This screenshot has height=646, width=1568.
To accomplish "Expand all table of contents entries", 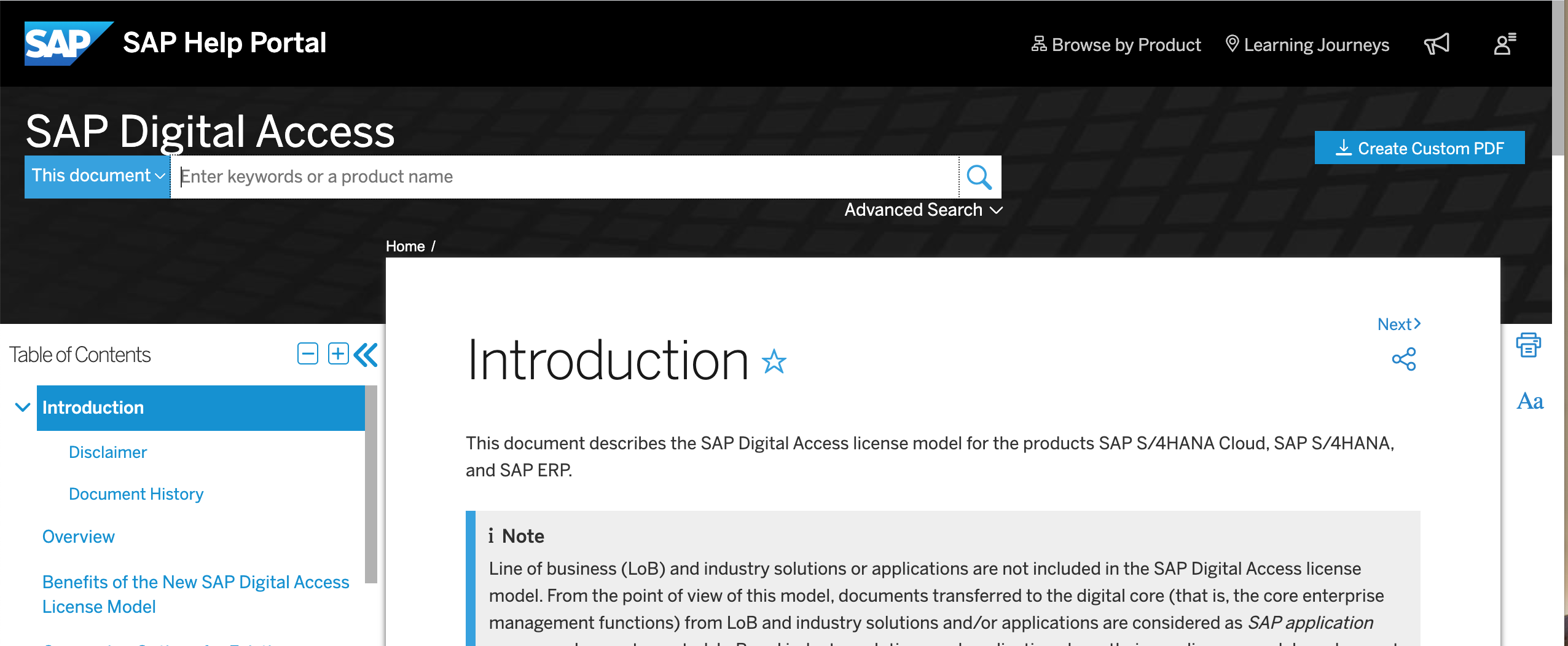I will (x=338, y=354).
